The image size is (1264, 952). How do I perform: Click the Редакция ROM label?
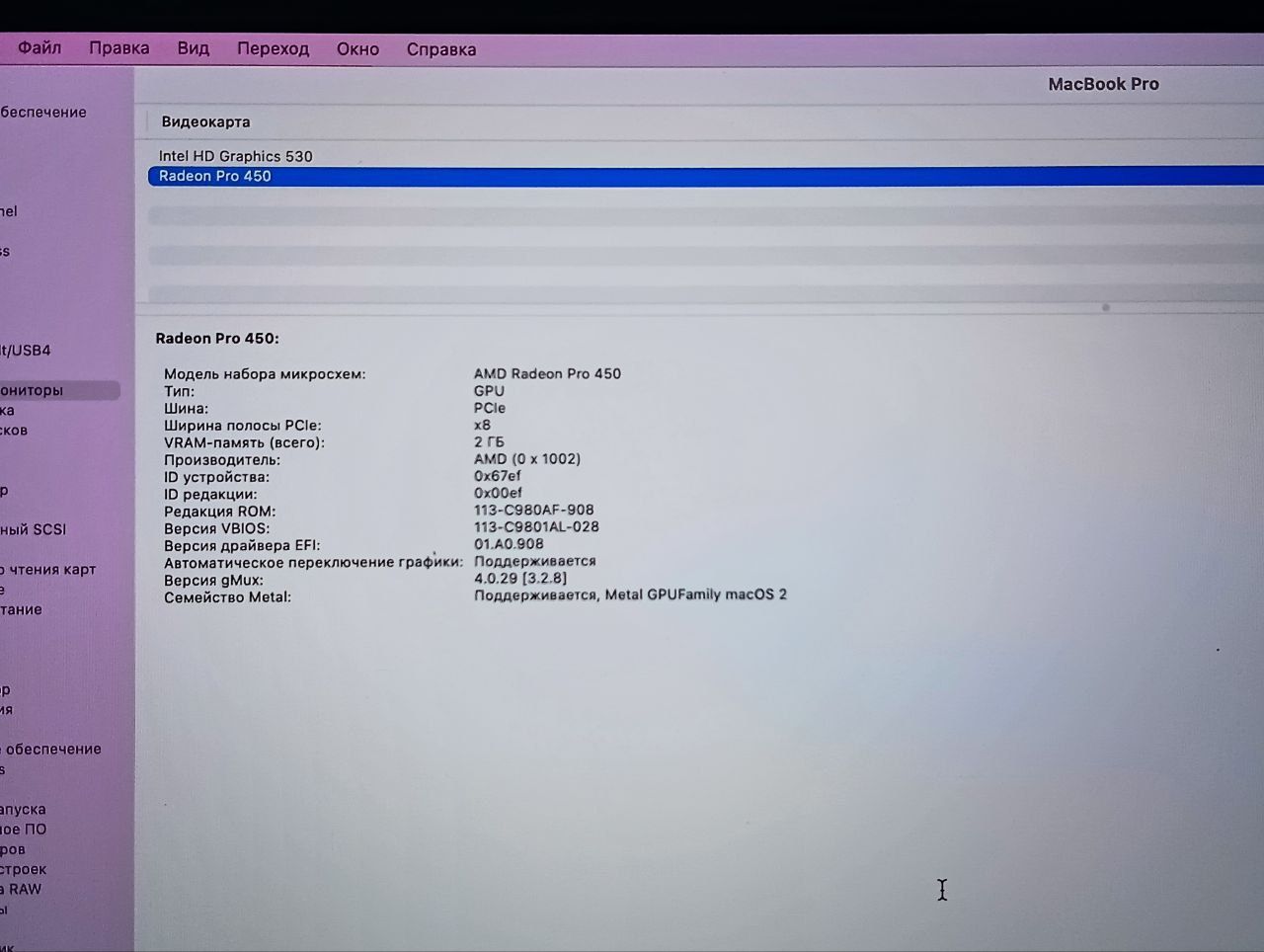click(220, 512)
